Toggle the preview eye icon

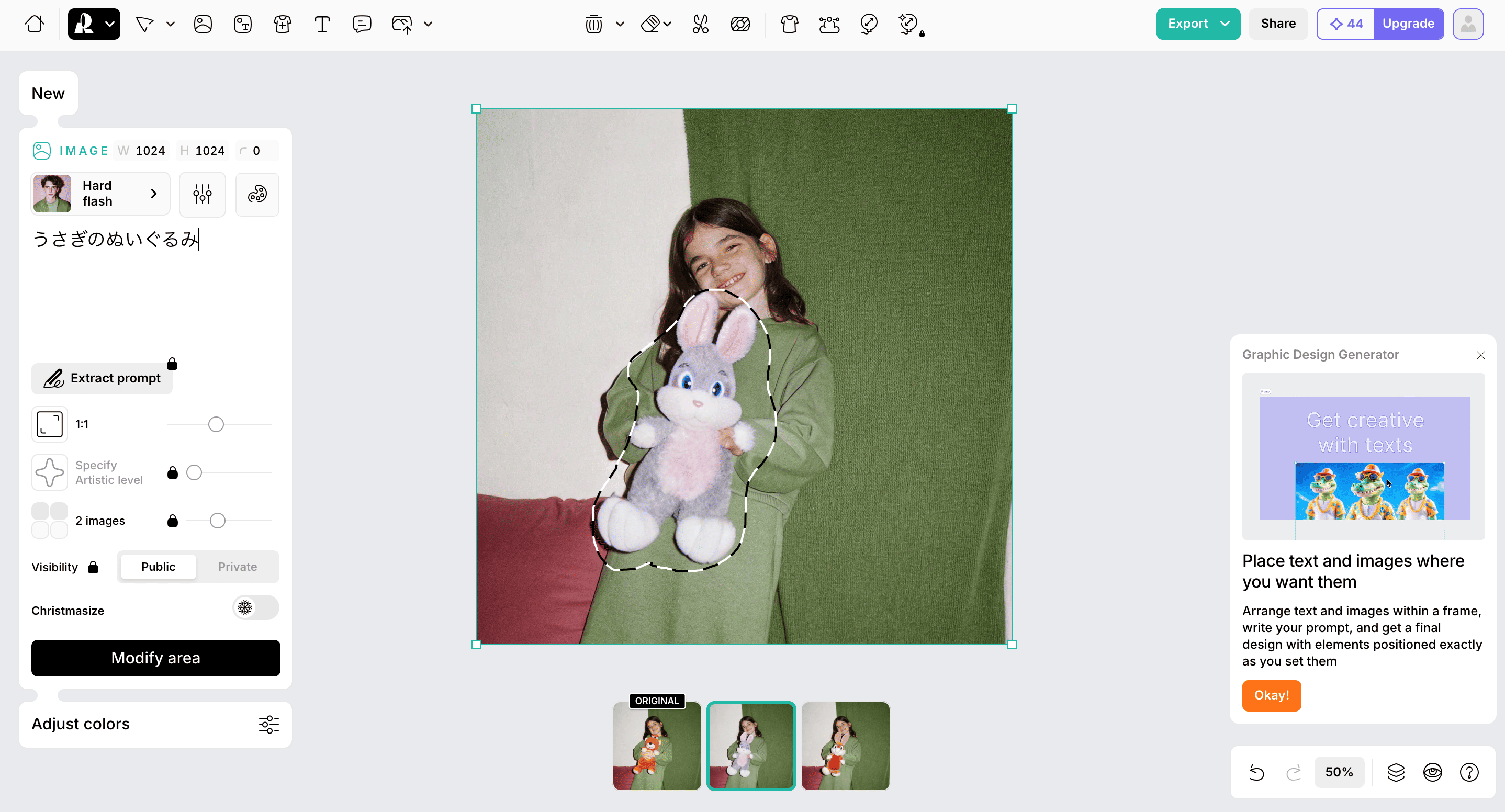coord(1433,772)
